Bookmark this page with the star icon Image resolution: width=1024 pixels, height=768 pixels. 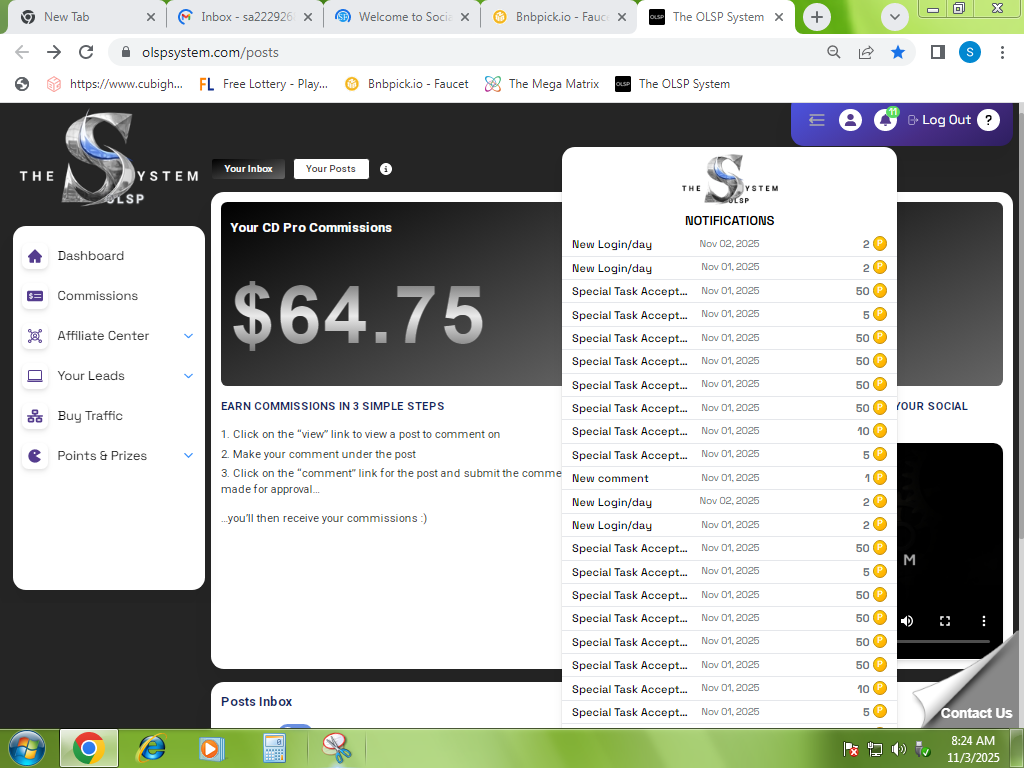click(898, 52)
